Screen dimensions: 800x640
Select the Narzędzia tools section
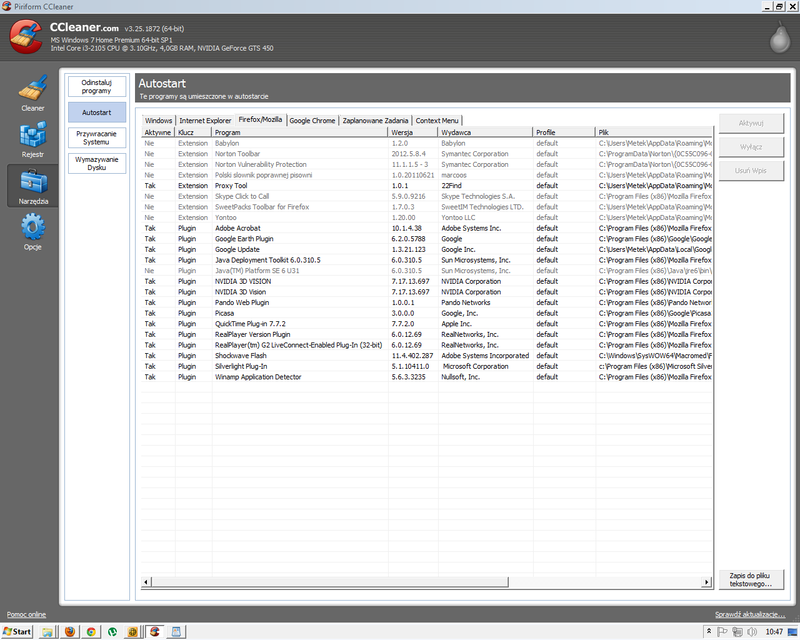[33, 185]
